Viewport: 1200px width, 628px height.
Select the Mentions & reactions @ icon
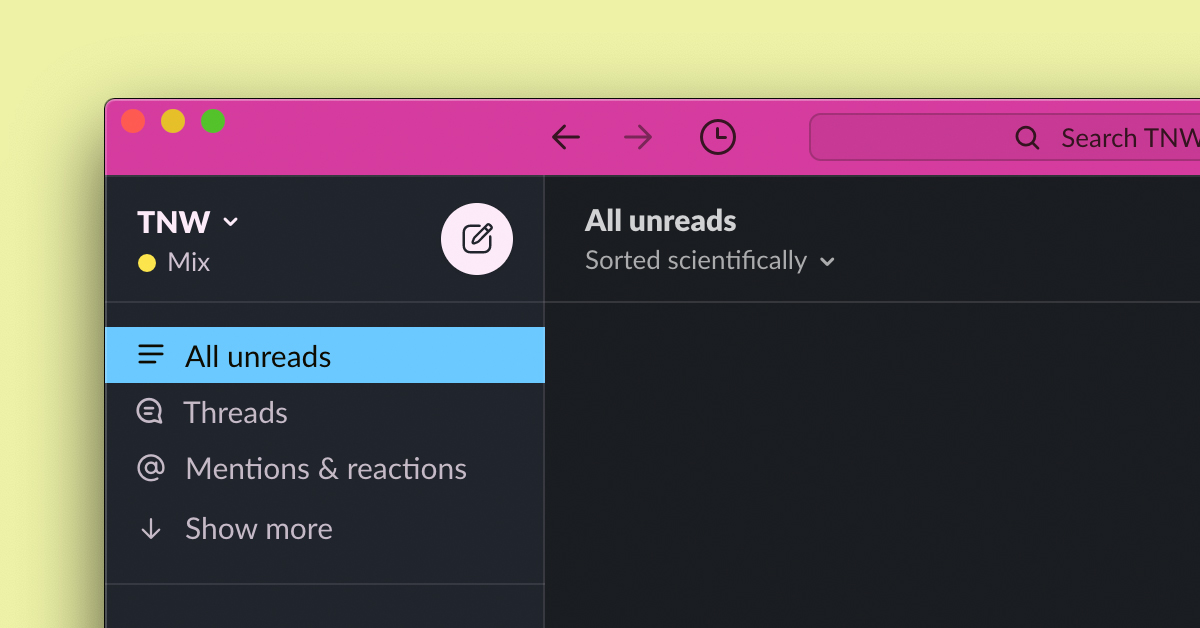click(150, 468)
